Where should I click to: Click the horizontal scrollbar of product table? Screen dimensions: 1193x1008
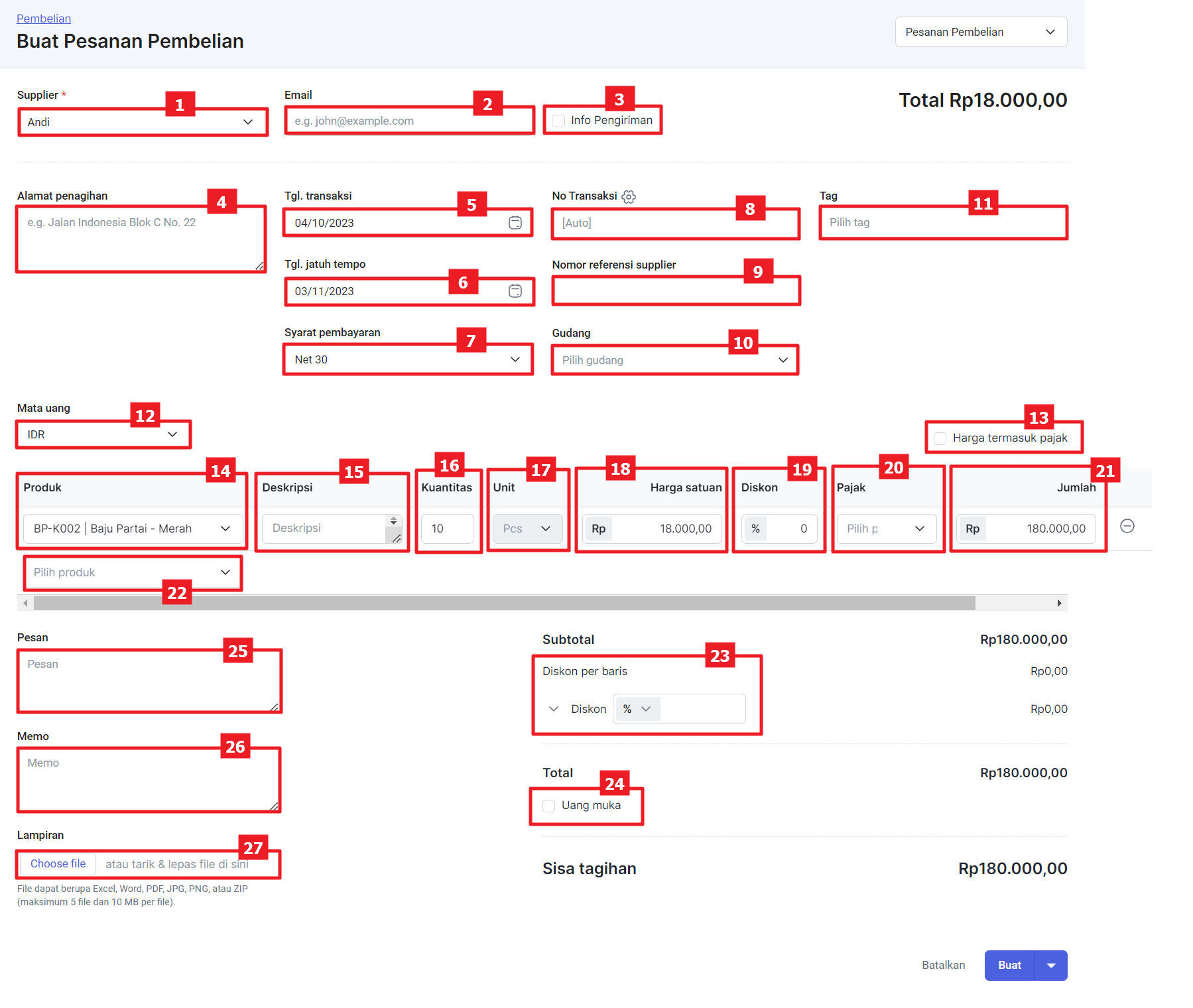point(504,603)
